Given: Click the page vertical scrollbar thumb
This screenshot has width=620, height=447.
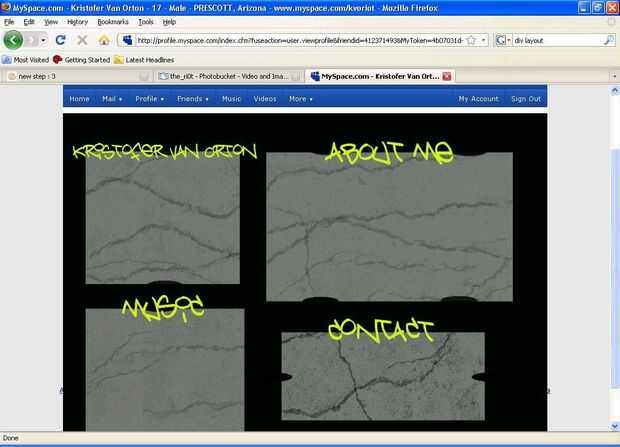Looking at the screenshot, I should coord(614,268).
